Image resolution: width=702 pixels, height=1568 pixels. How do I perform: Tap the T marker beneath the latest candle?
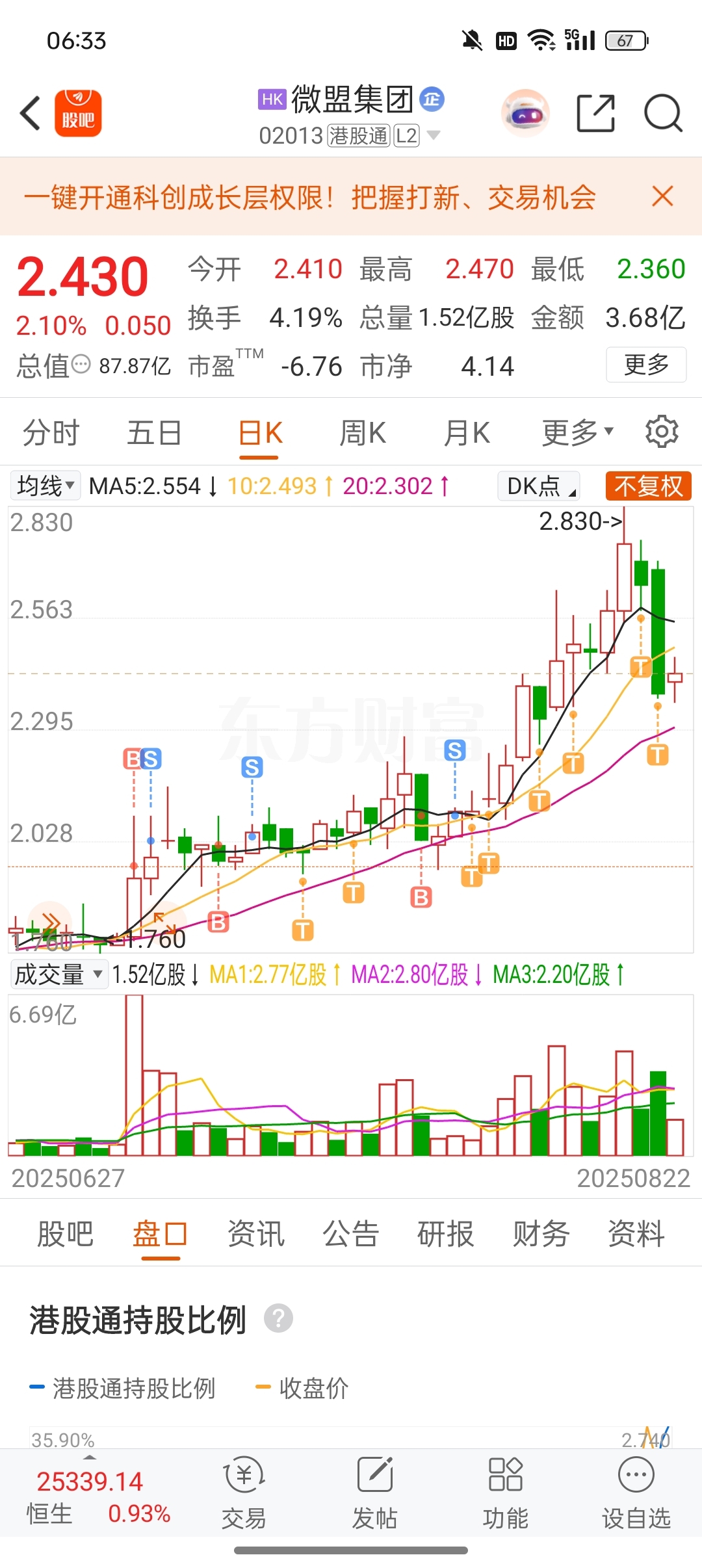tap(658, 755)
